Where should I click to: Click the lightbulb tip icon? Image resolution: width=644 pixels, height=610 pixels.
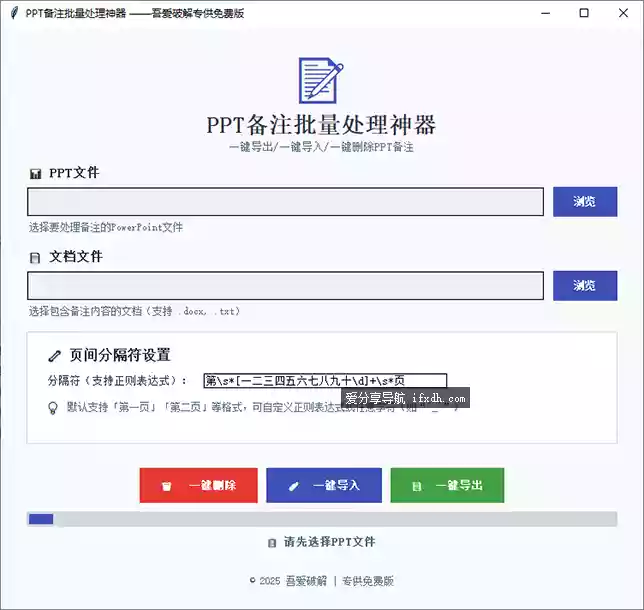[x=53, y=408]
